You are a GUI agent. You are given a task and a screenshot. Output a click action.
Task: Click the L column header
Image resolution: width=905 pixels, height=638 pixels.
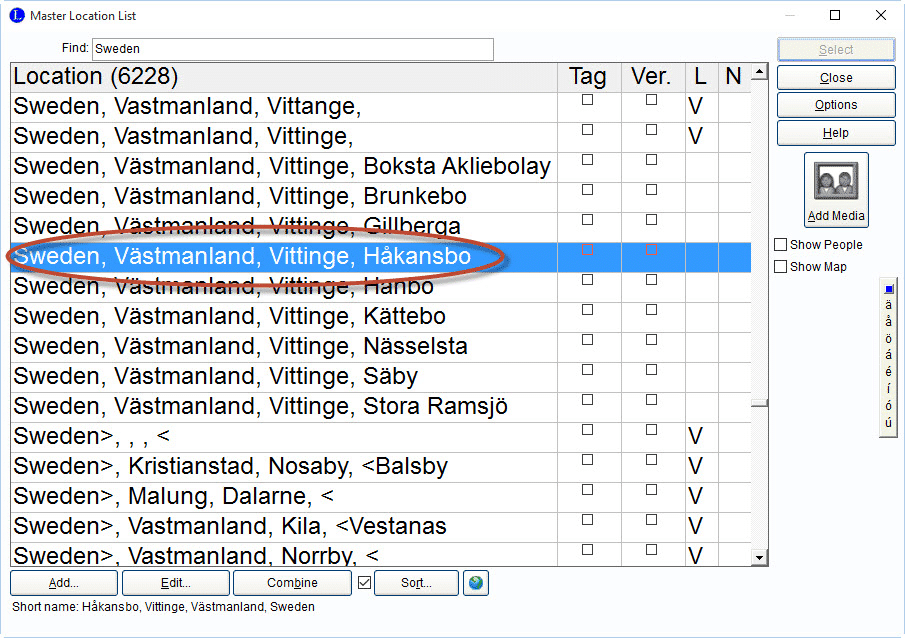[702, 77]
